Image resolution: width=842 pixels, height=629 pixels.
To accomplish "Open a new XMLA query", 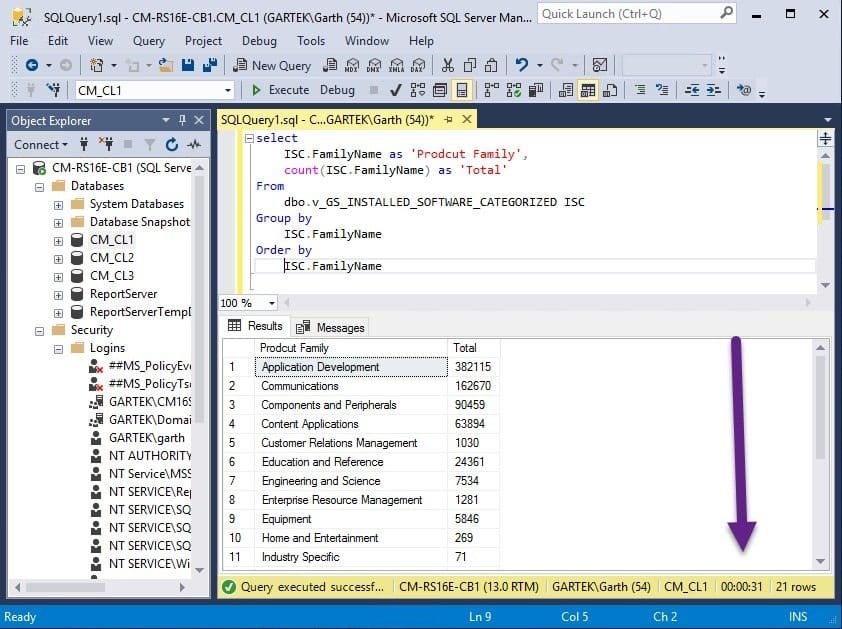I will [x=396, y=66].
